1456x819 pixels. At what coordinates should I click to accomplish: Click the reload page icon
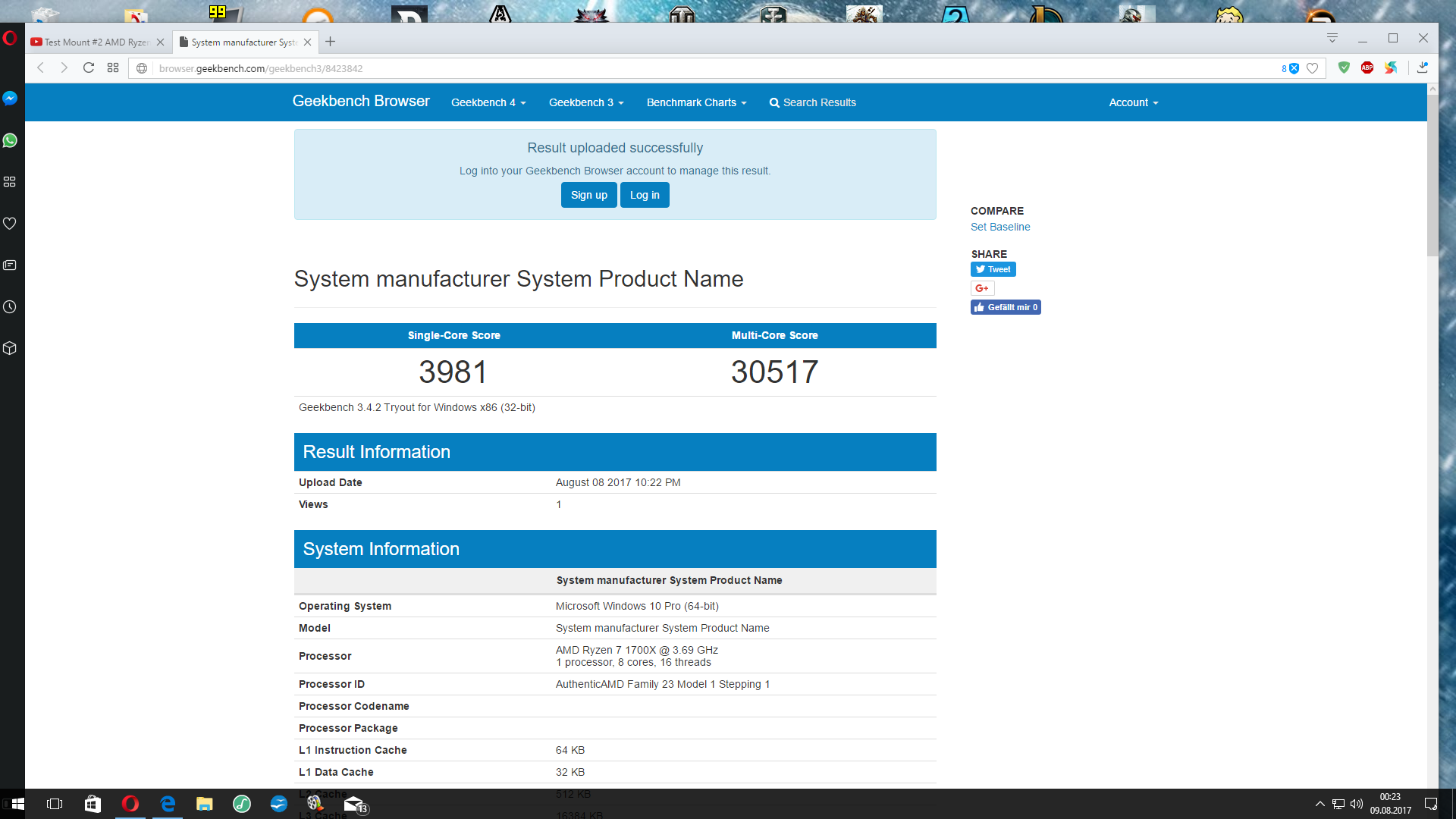pos(89,68)
